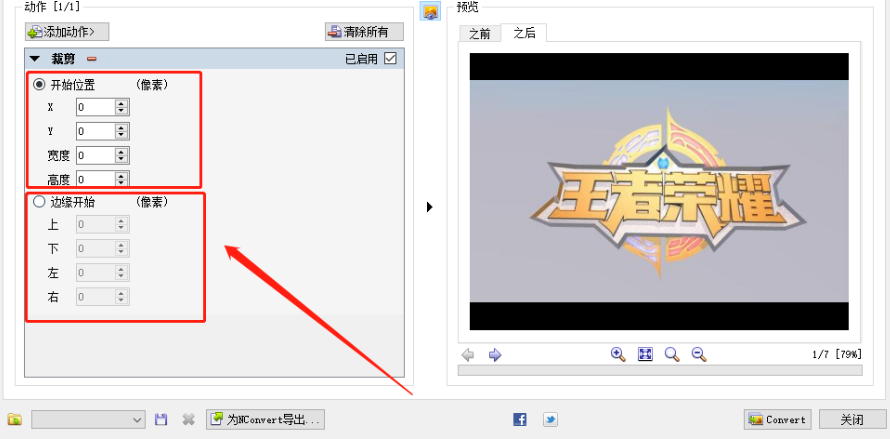
Task: Click the disabled 左 margin field
Action: coord(103,273)
